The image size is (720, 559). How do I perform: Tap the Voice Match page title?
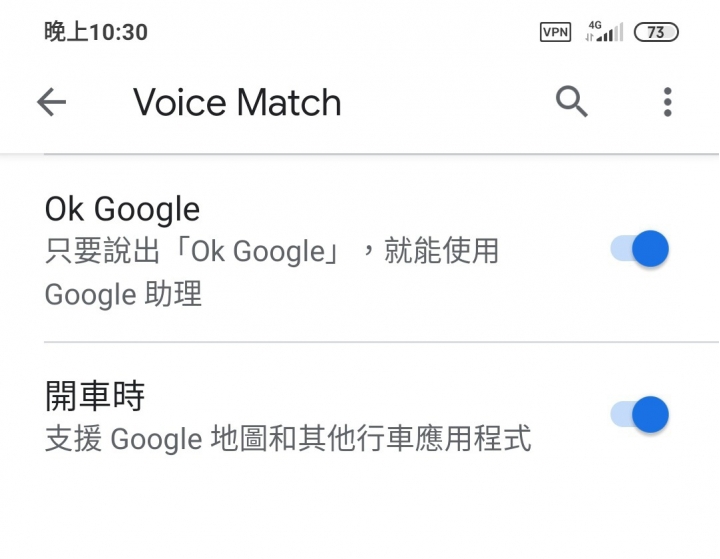[x=237, y=102]
